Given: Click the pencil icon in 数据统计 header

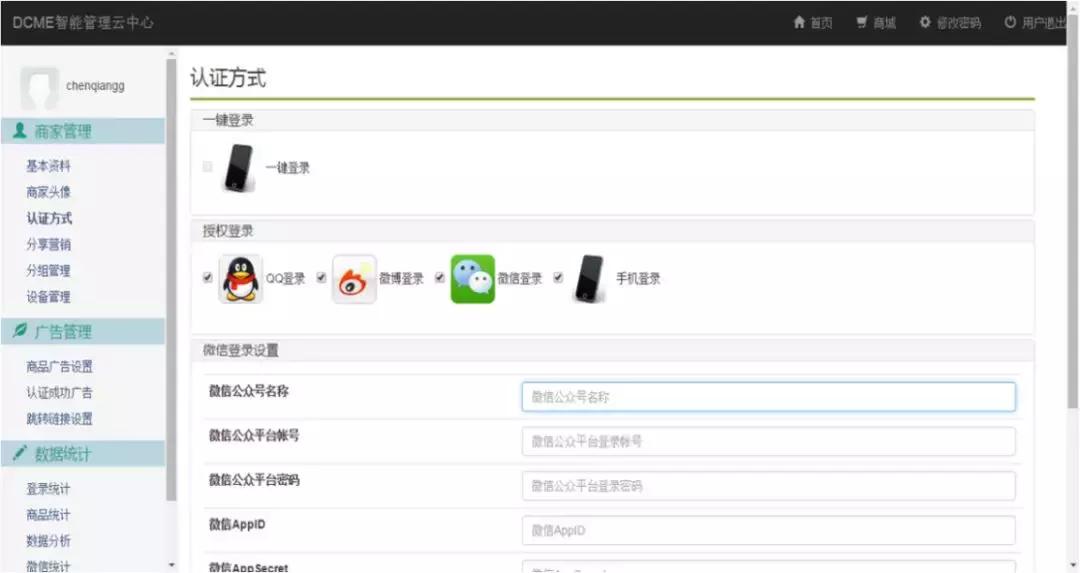Looking at the screenshot, I should (x=20, y=452).
